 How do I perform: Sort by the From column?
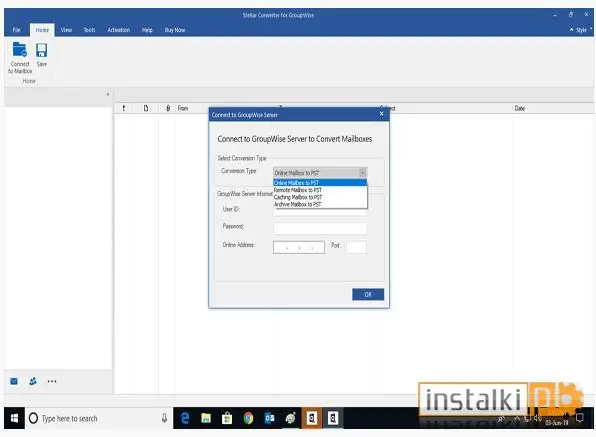click(x=183, y=108)
